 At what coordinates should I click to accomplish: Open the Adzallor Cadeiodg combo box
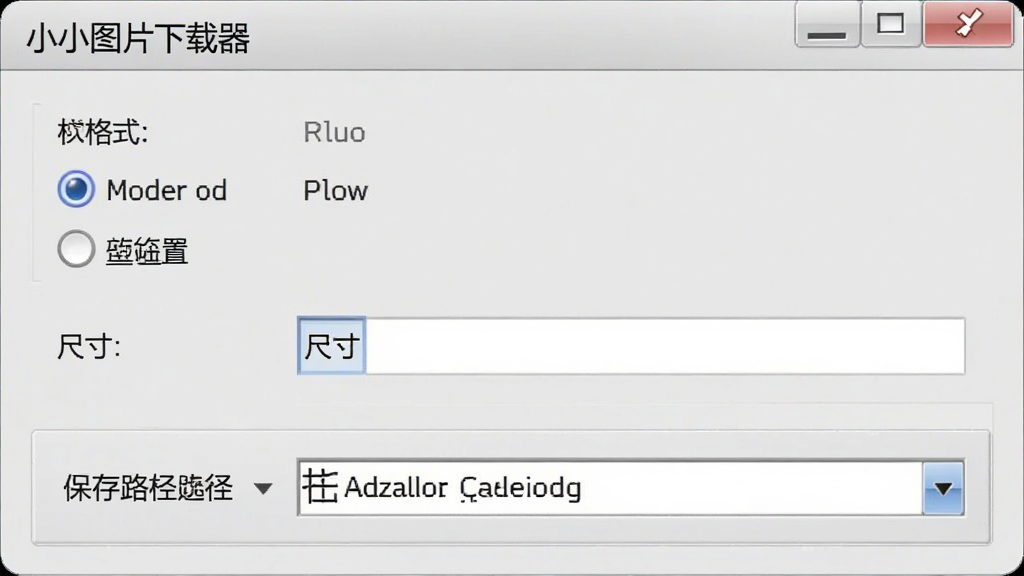click(631, 488)
